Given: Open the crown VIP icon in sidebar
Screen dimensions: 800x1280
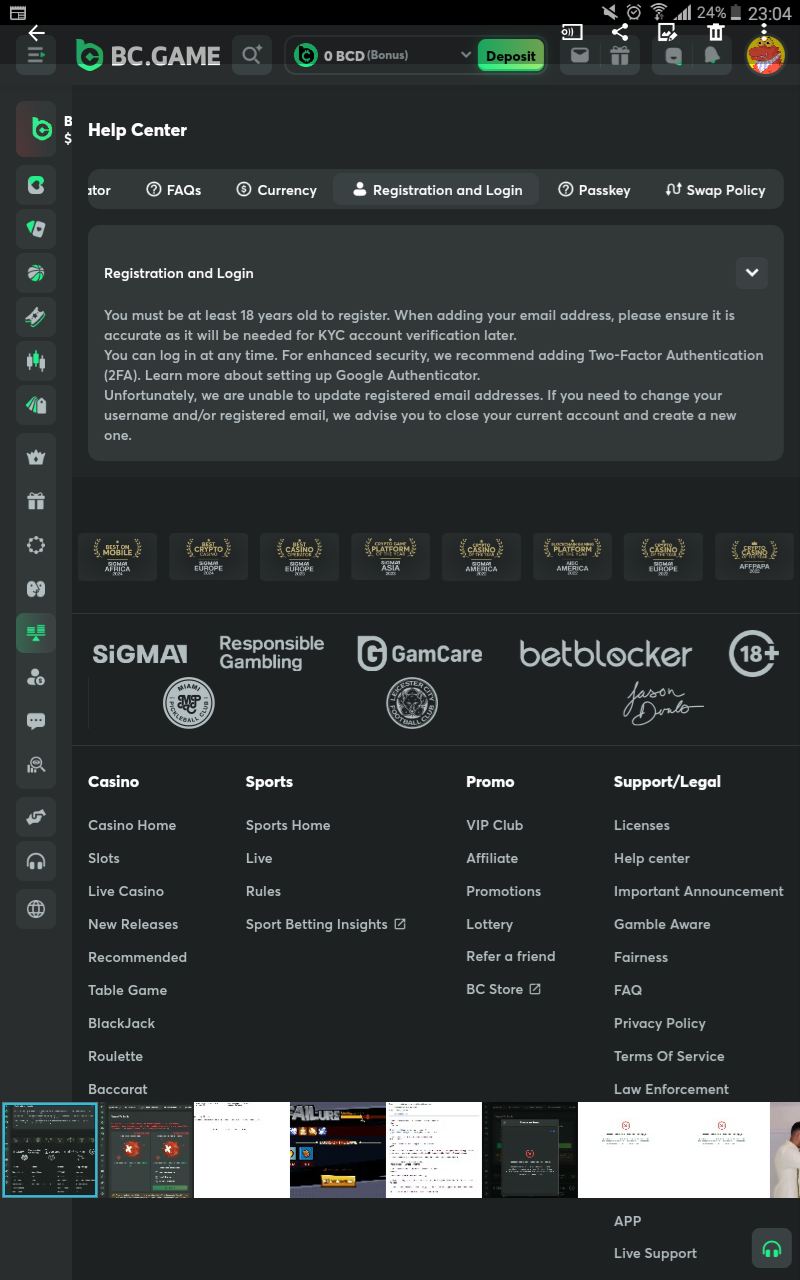Looking at the screenshot, I should [36, 457].
